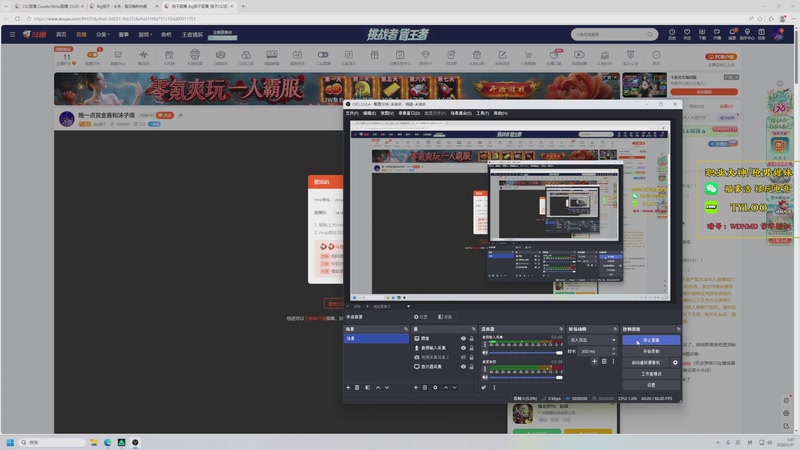Click the start-broadcast icon in Douyu header
Image resolution: width=800 pixels, height=450 pixels.
click(717, 34)
